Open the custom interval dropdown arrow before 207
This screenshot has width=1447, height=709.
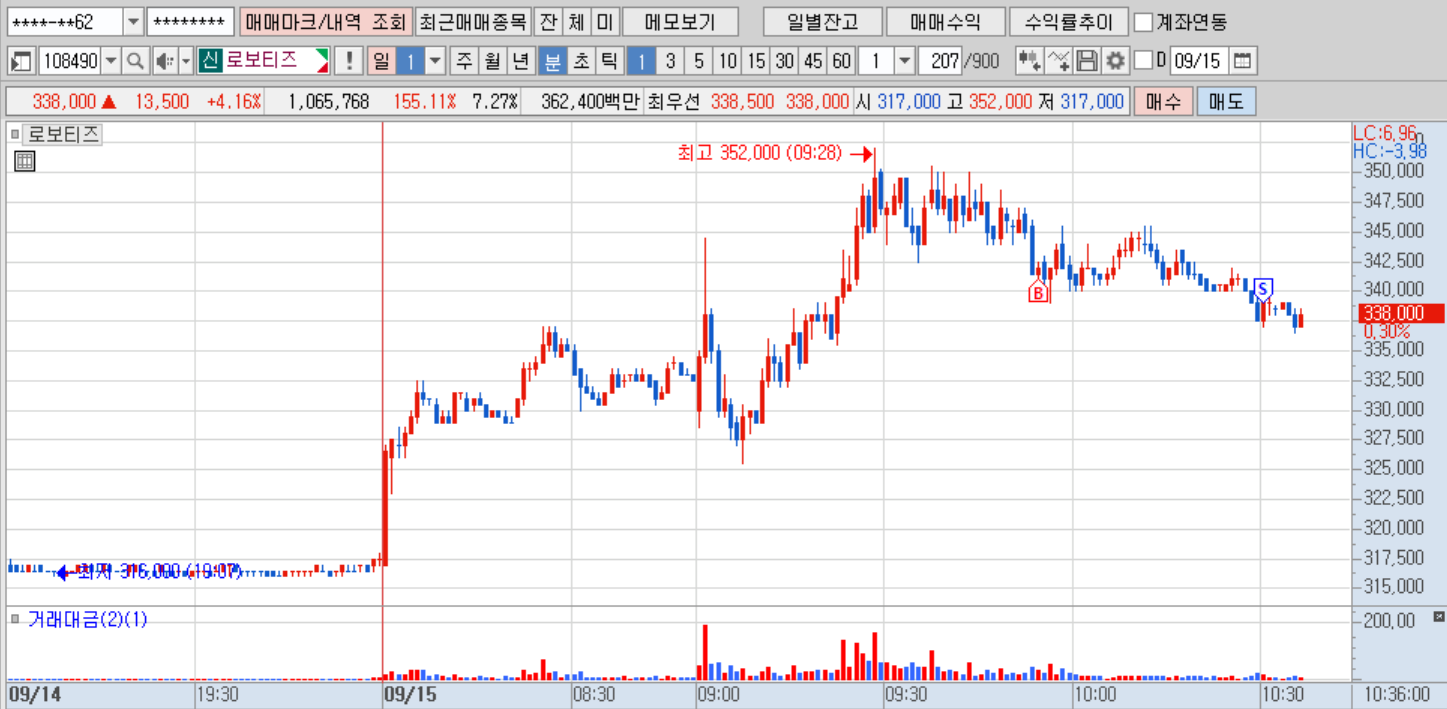click(904, 61)
